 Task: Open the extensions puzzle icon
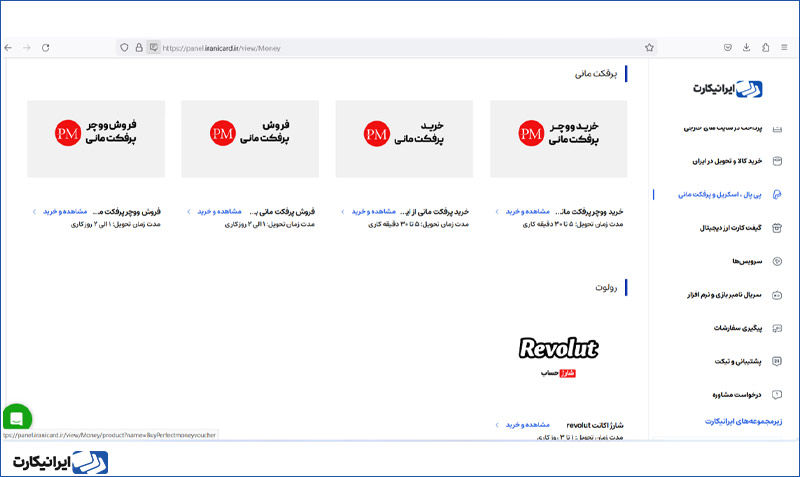tap(765, 47)
